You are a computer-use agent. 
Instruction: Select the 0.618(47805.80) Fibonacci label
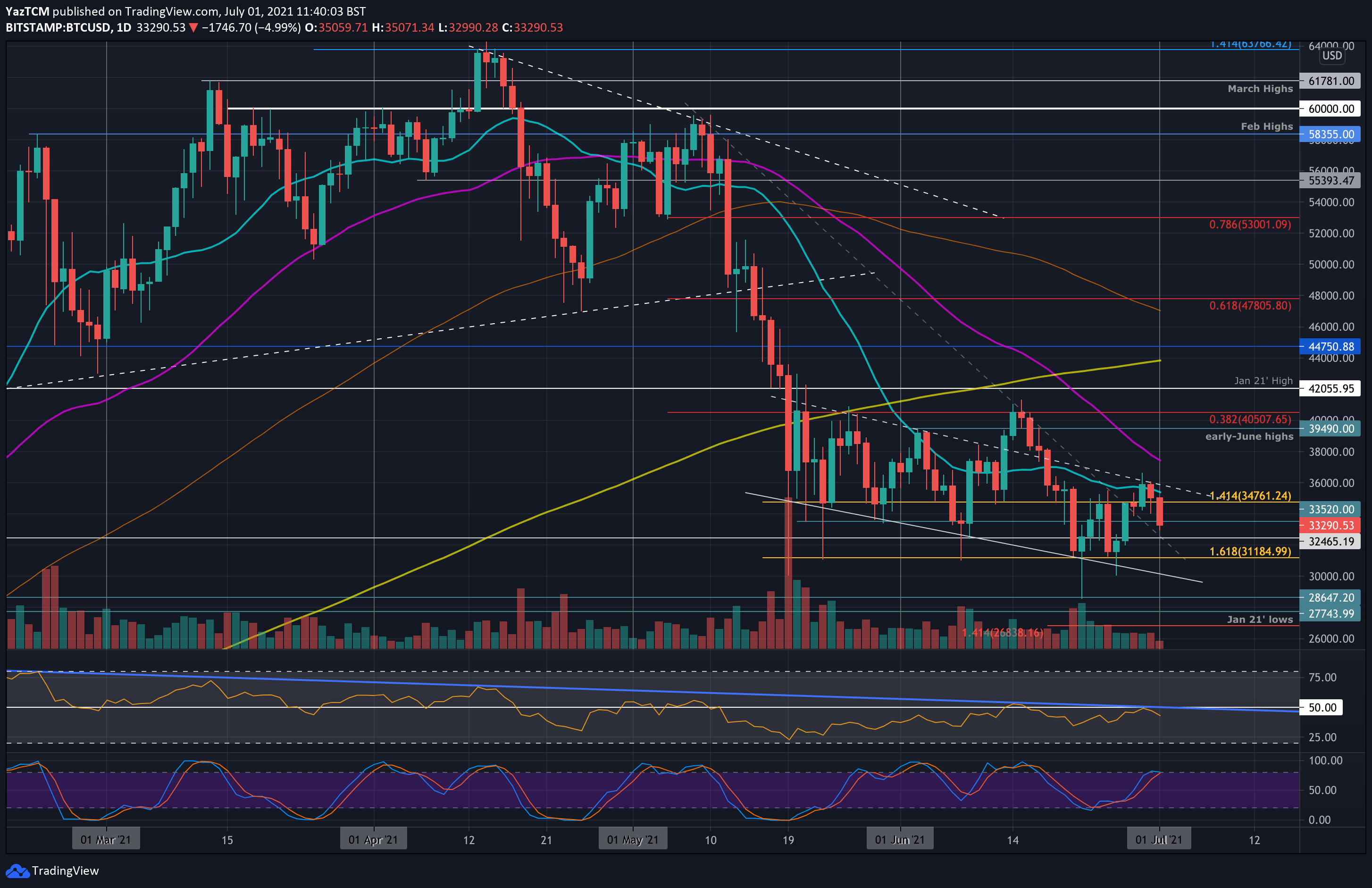[1250, 306]
